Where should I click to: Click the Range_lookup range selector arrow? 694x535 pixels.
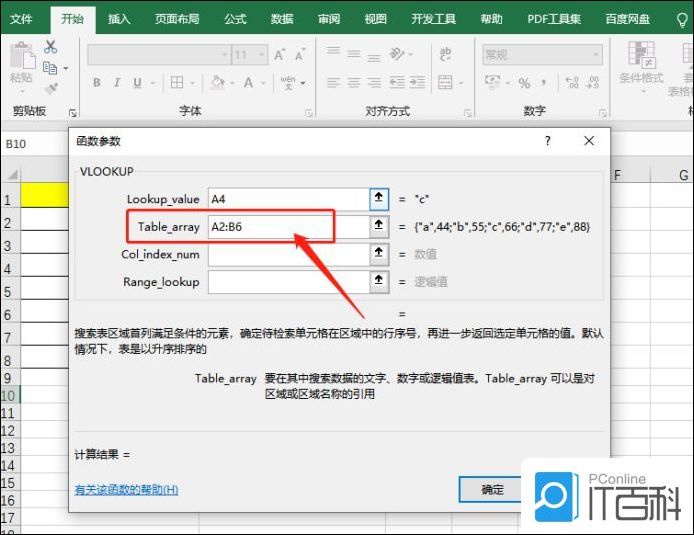pyautogui.click(x=379, y=281)
